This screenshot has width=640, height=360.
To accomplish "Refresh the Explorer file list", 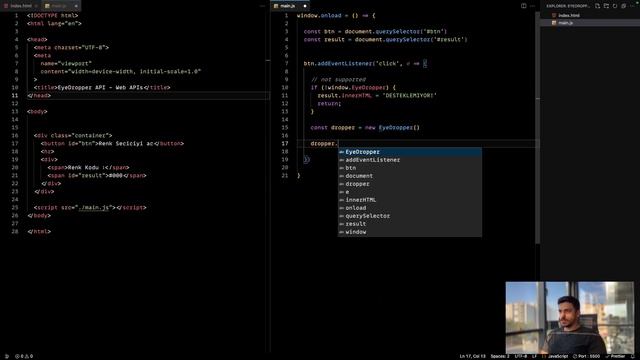I will (x=615, y=6).
